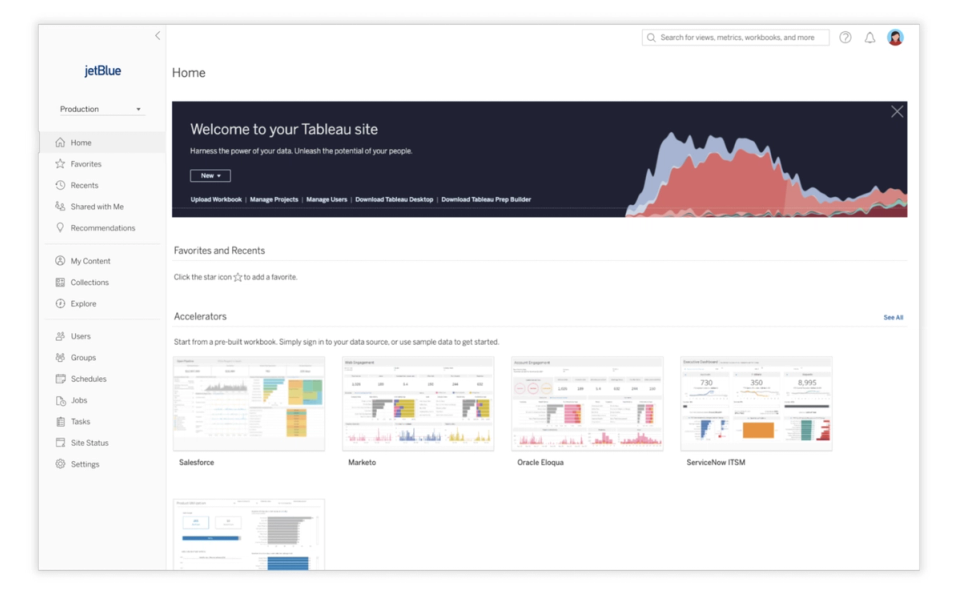Click Download Tableau Prep Builder link
This screenshot has height=594, width=960.
click(486, 200)
